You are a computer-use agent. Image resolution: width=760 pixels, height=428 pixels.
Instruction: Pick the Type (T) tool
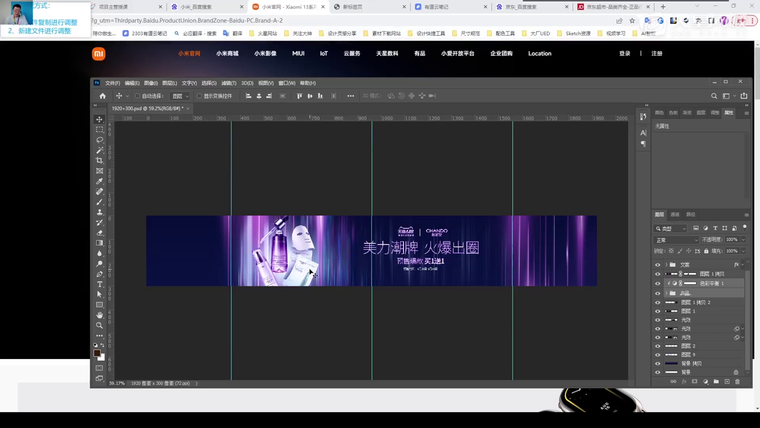(100, 284)
